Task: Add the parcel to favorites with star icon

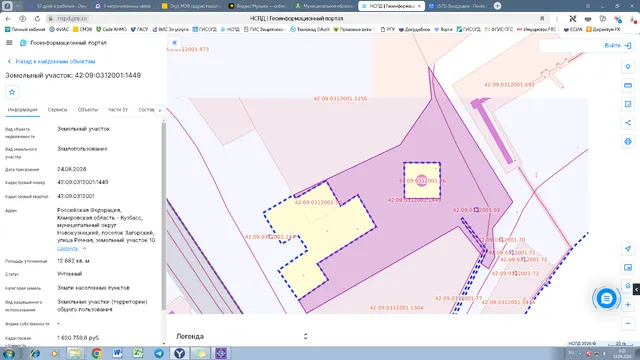Action: pyautogui.click(x=12, y=92)
